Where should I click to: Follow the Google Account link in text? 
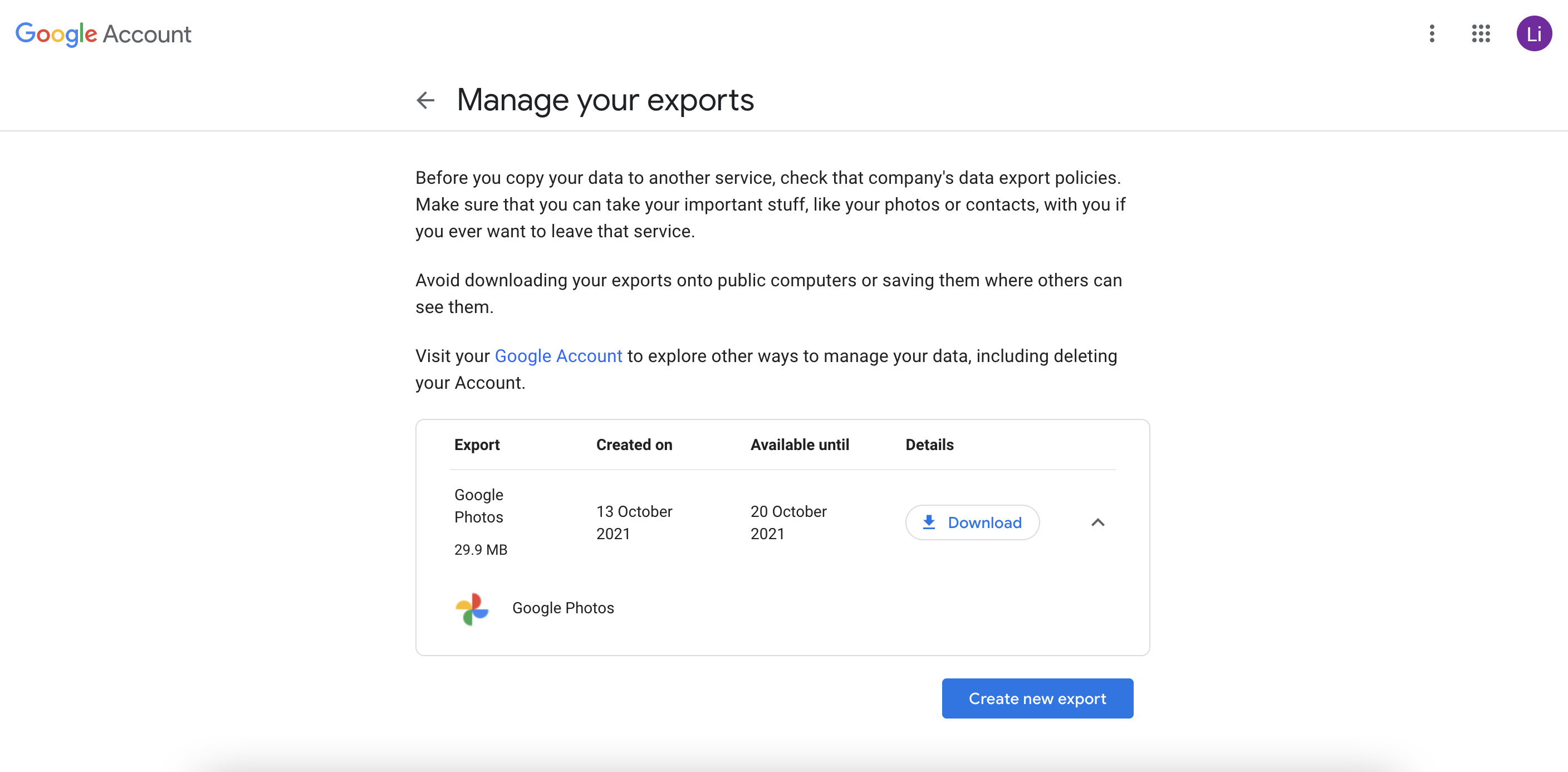(558, 355)
